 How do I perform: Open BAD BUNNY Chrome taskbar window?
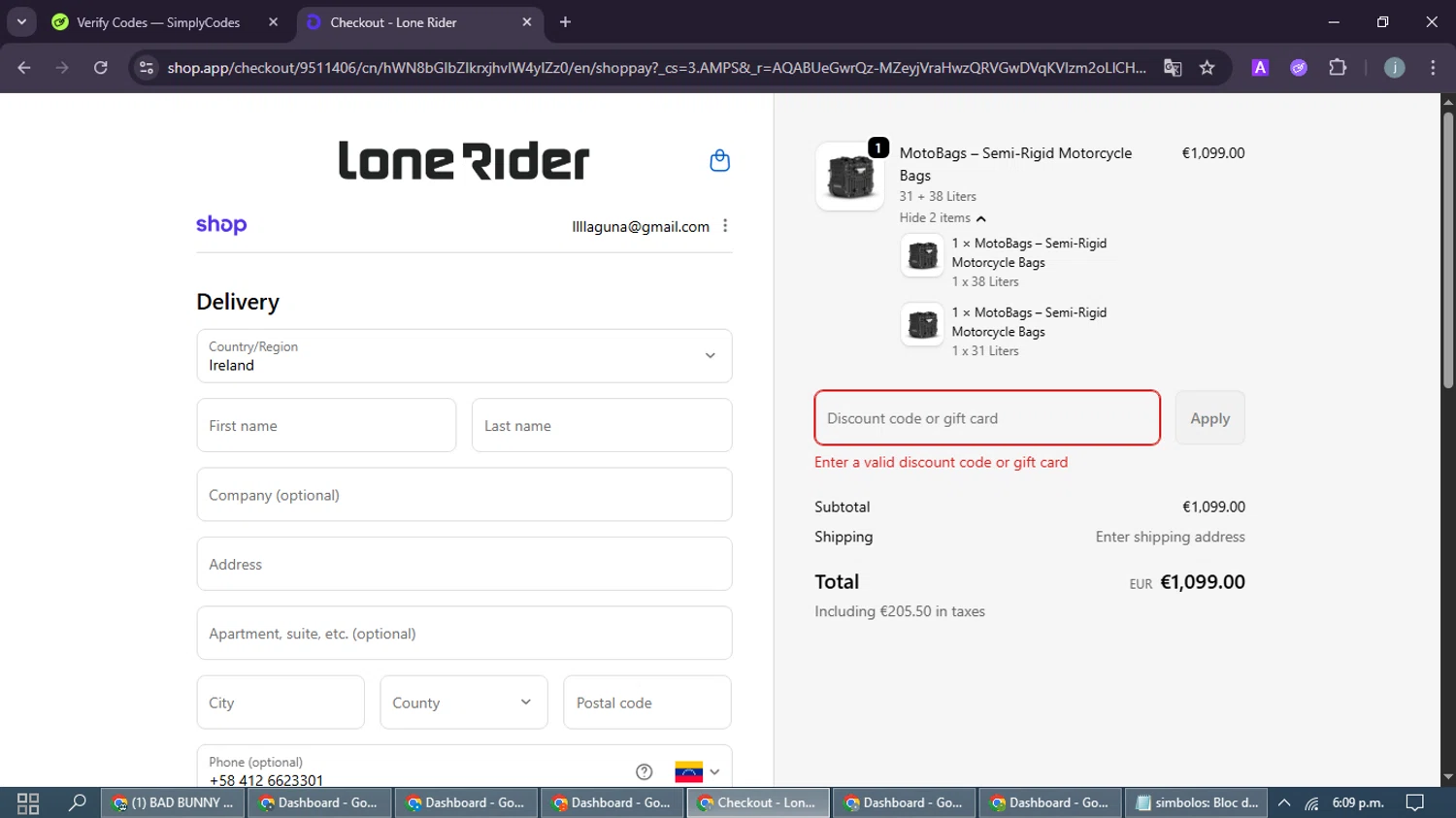coord(173,803)
